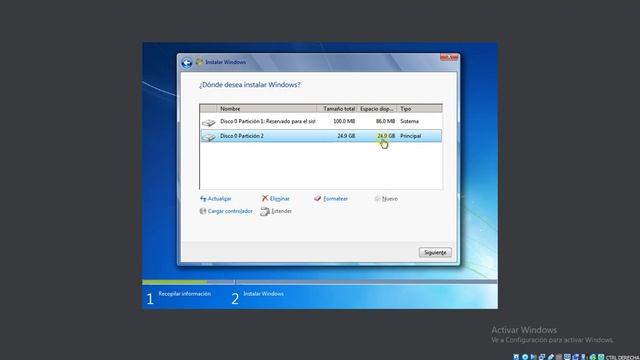Sort by the Tipo column header

tap(419, 109)
